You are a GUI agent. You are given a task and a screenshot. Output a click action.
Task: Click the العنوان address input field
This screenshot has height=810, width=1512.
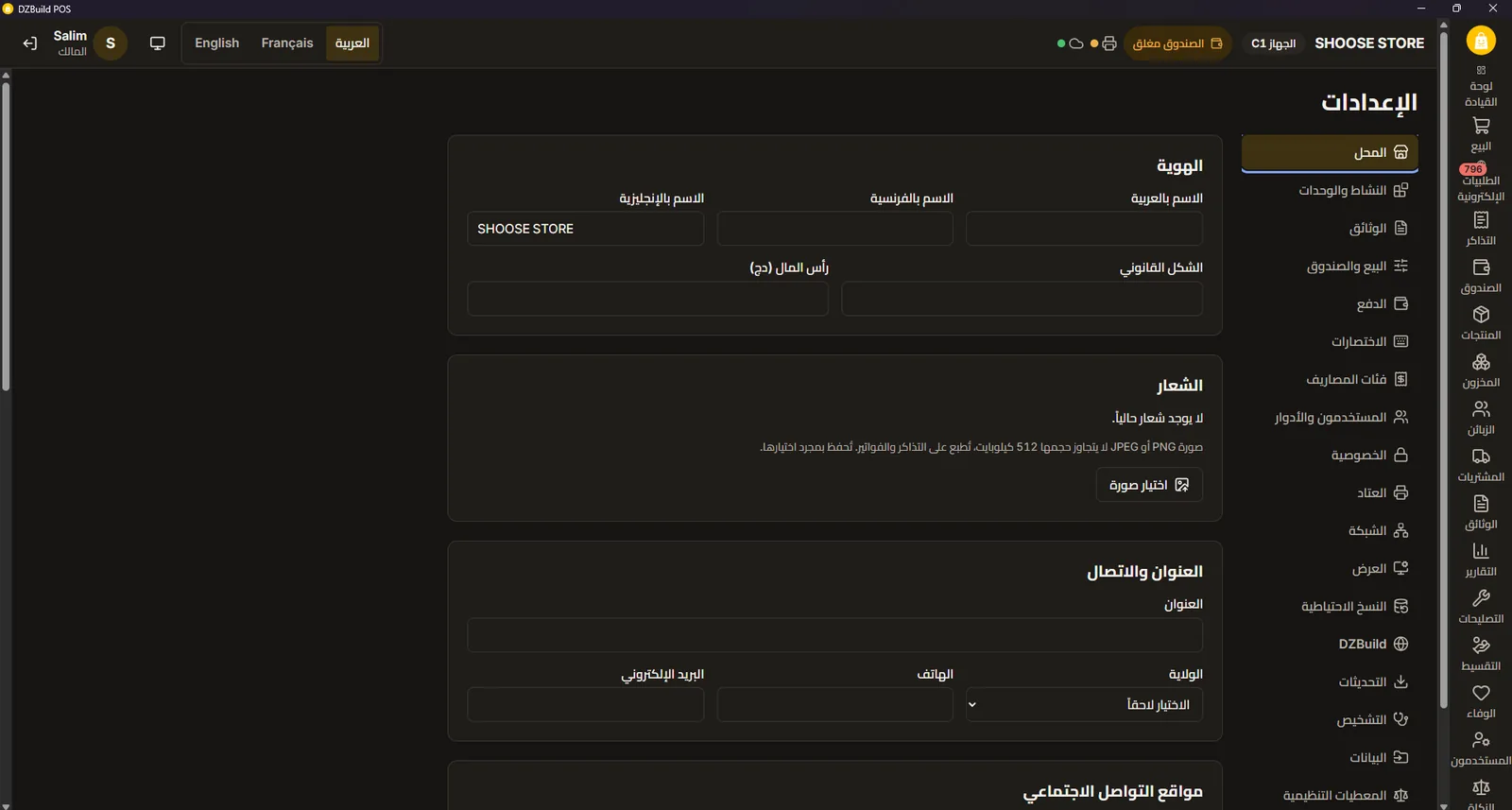[834, 635]
